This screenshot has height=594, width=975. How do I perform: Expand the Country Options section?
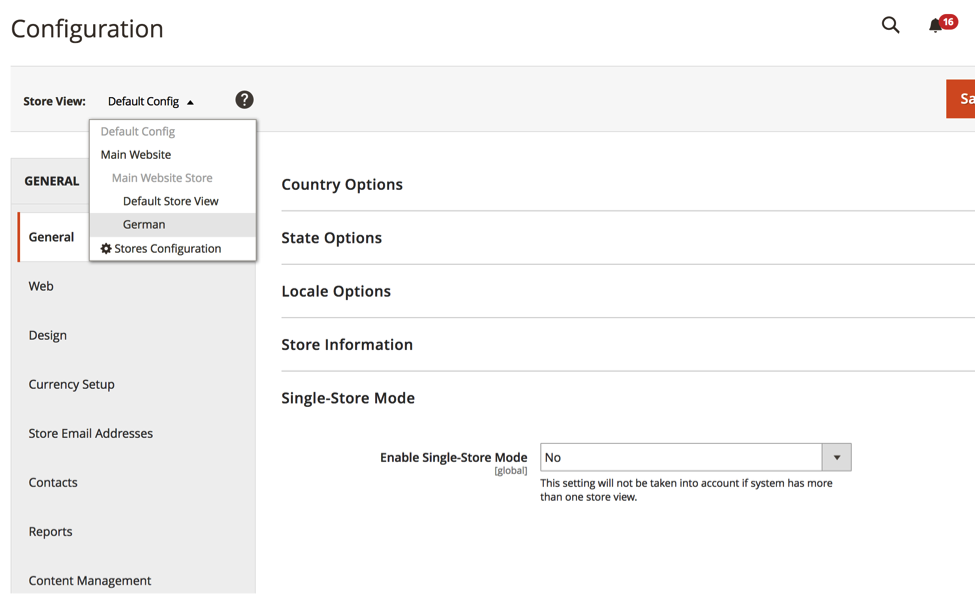(342, 184)
